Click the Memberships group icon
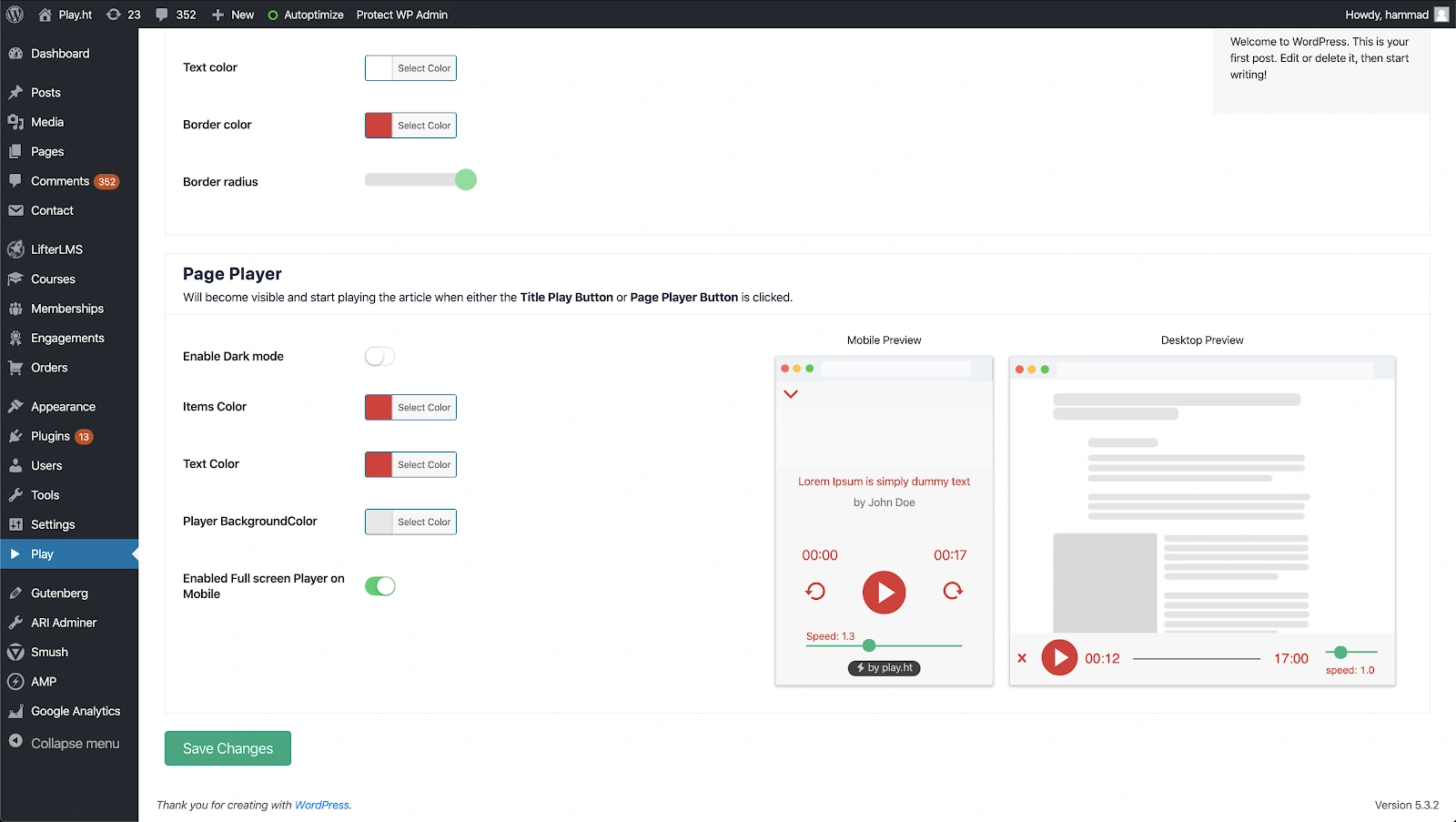This screenshot has width=1456, height=822. [x=15, y=309]
